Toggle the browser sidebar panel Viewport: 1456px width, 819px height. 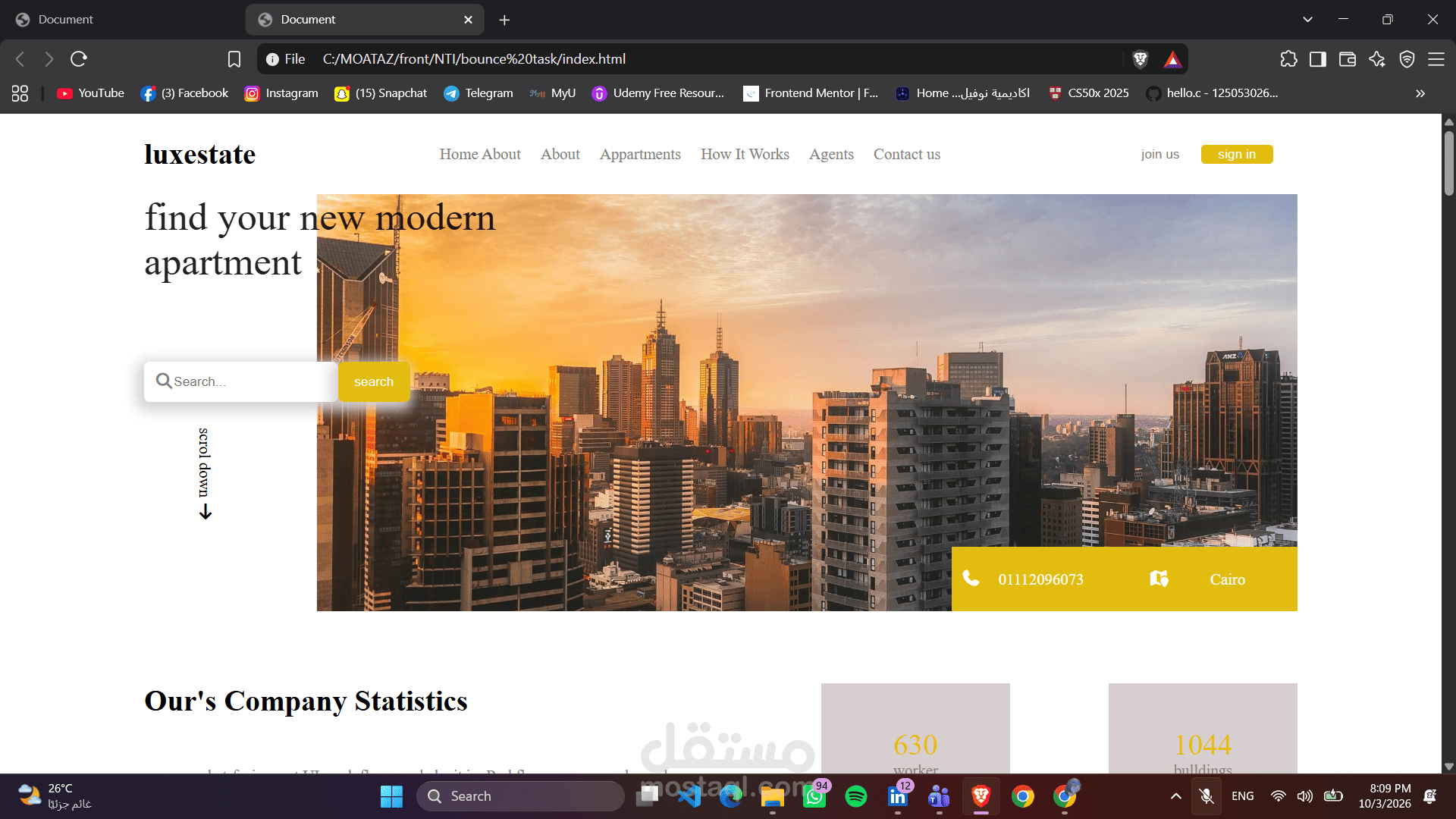[x=1318, y=59]
